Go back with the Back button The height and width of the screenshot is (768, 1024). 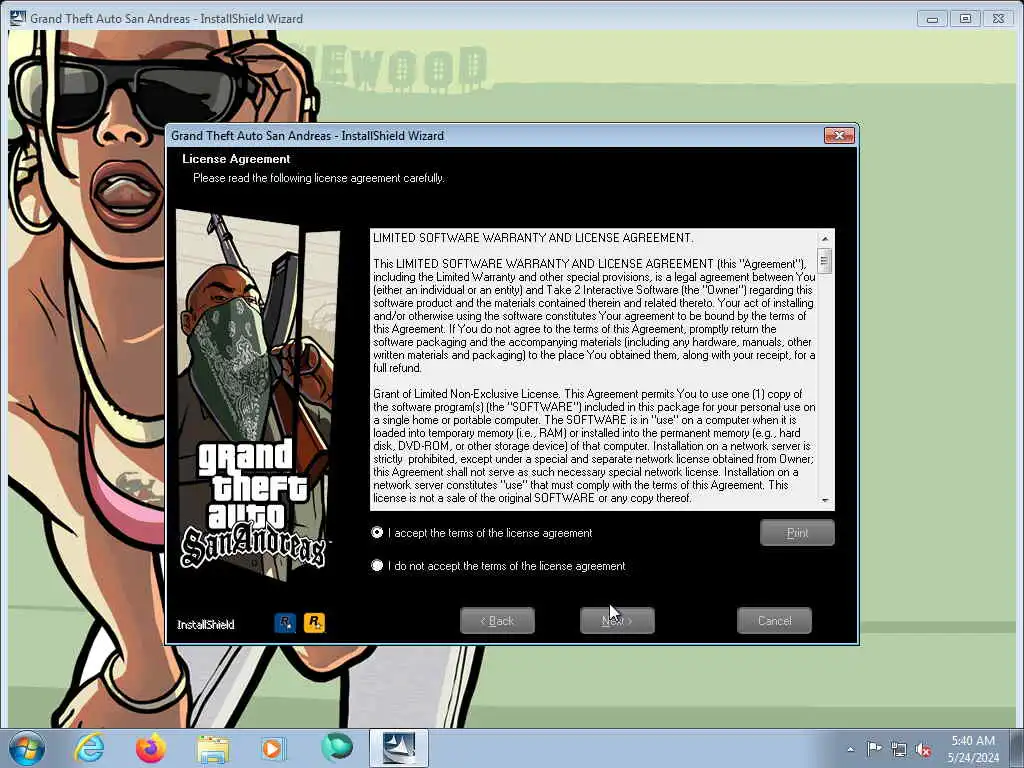point(497,620)
